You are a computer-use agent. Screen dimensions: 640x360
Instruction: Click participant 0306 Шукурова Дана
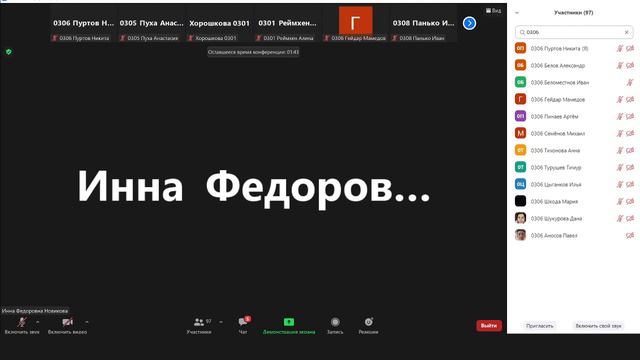coord(573,218)
